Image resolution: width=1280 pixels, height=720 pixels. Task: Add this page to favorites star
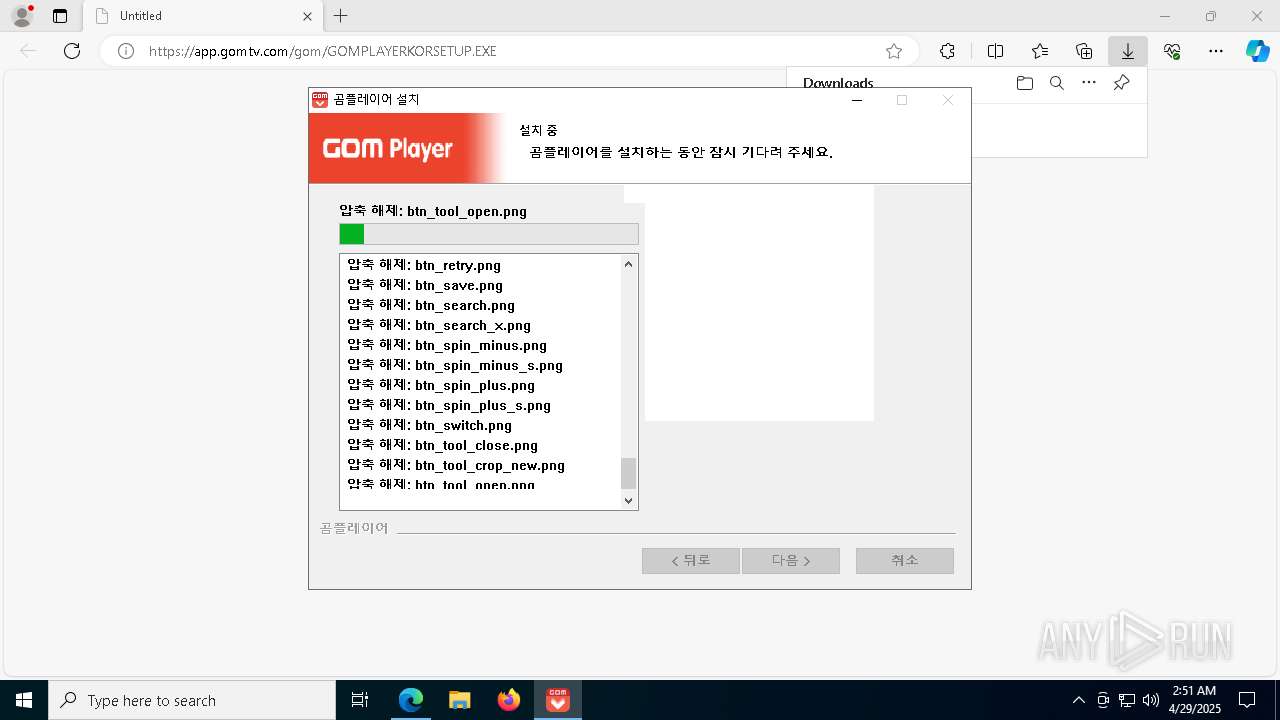click(894, 51)
